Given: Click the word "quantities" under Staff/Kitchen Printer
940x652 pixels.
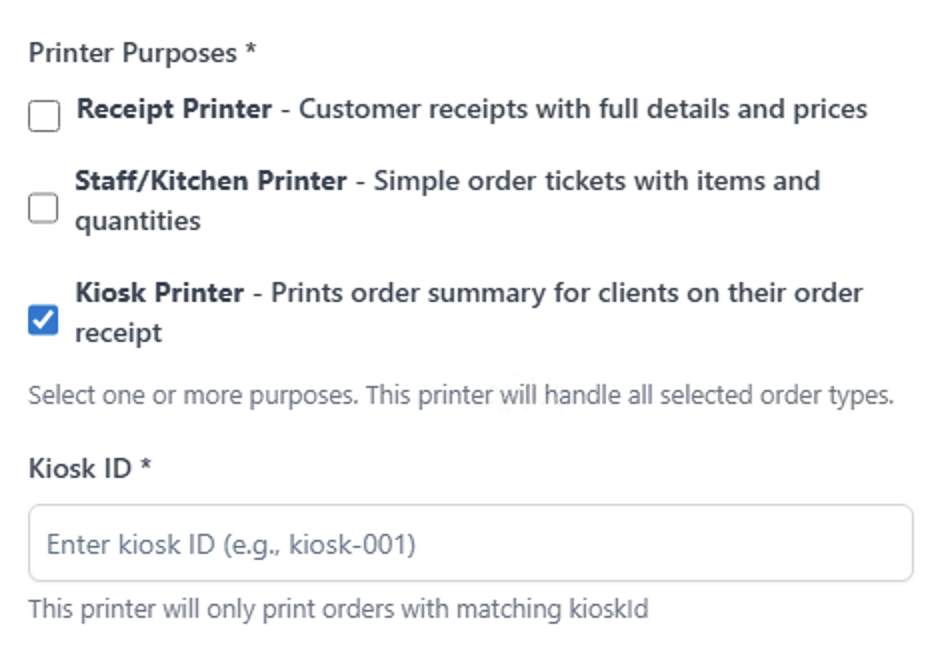Looking at the screenshot, I should point(138,221).
